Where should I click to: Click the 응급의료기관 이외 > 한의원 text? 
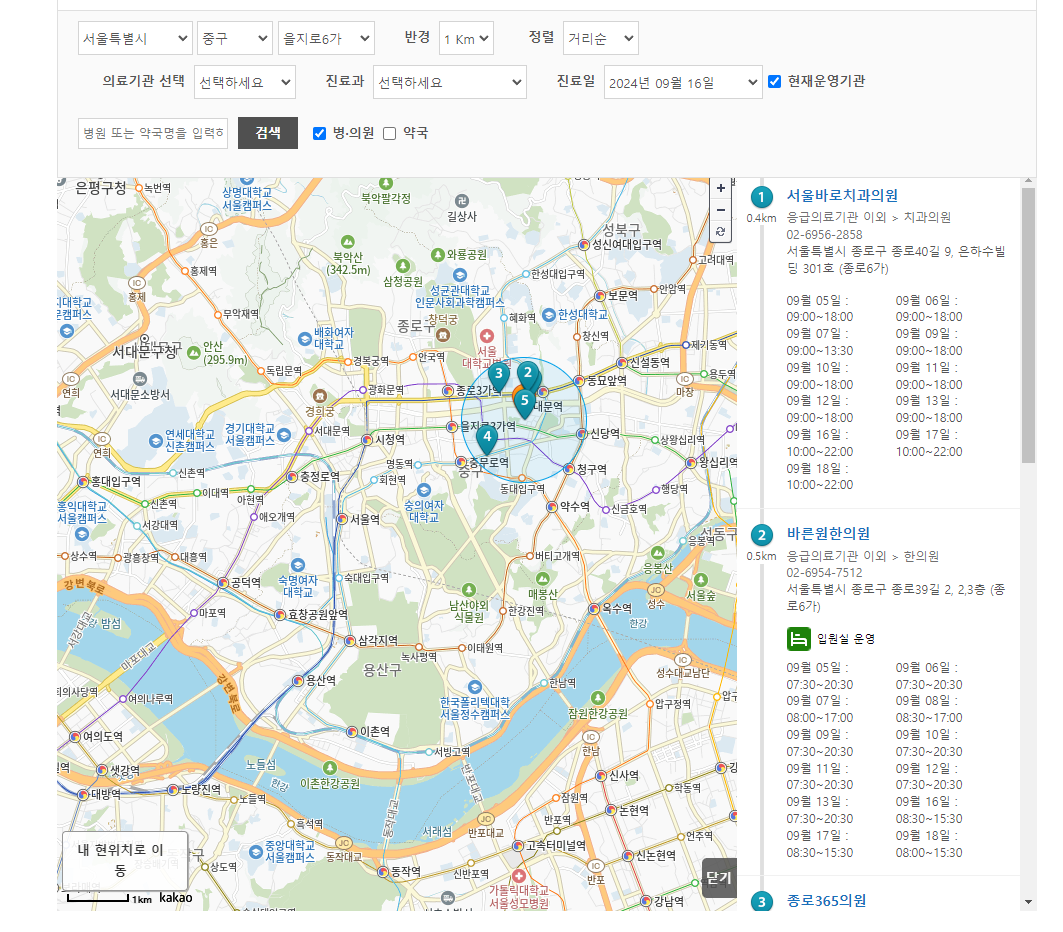tap(862, 556)
